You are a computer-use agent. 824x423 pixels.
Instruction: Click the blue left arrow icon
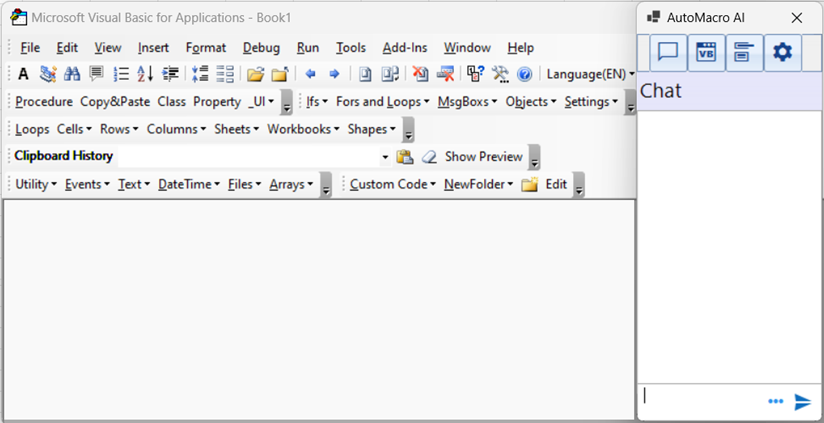click(310, 74)
